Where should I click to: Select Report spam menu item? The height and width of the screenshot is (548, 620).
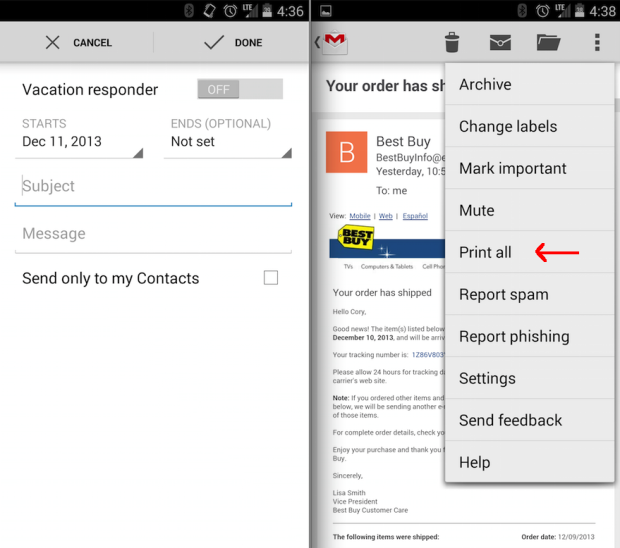pyautogui.click(x=529, y=294)
